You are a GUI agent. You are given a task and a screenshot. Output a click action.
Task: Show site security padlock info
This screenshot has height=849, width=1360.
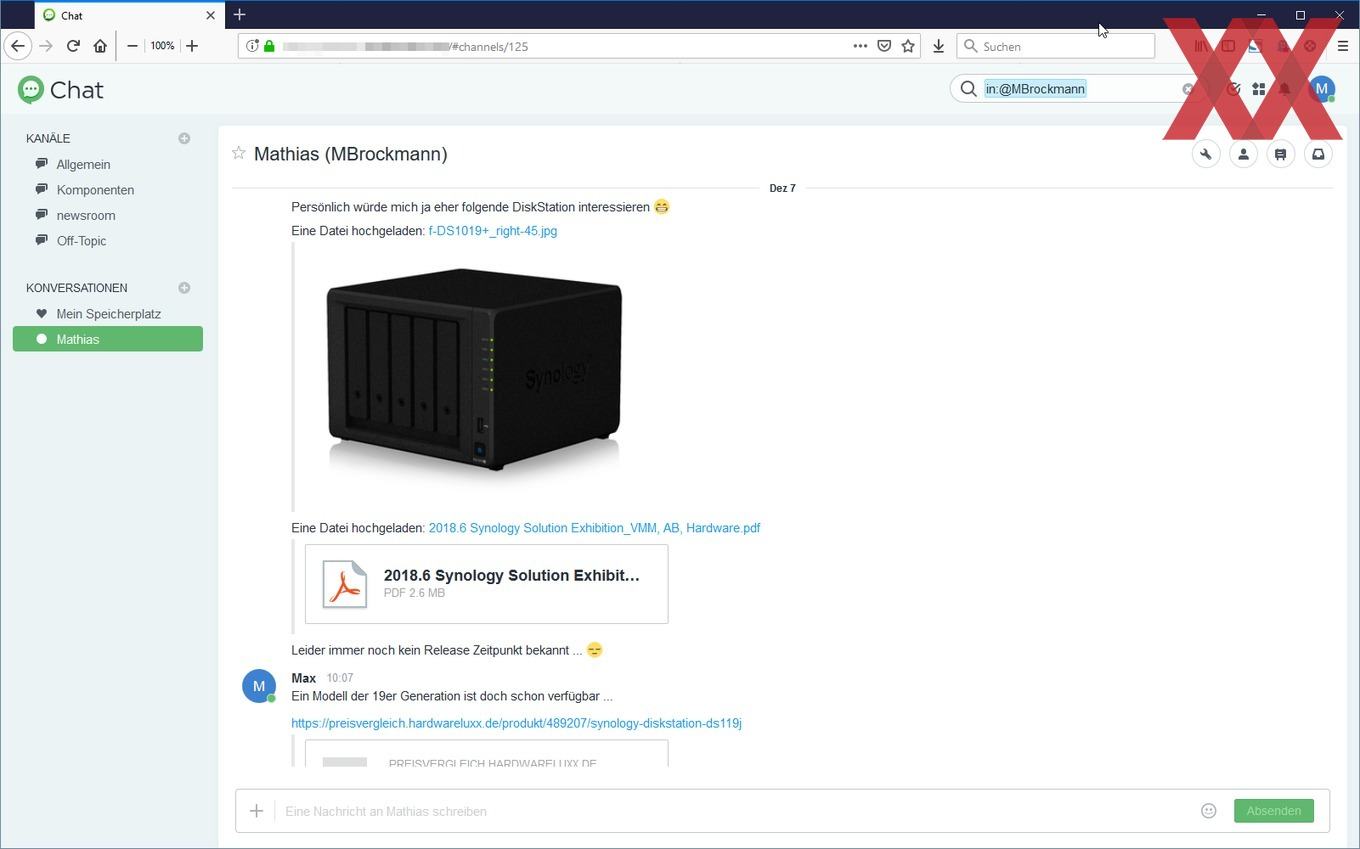(269, 46)
